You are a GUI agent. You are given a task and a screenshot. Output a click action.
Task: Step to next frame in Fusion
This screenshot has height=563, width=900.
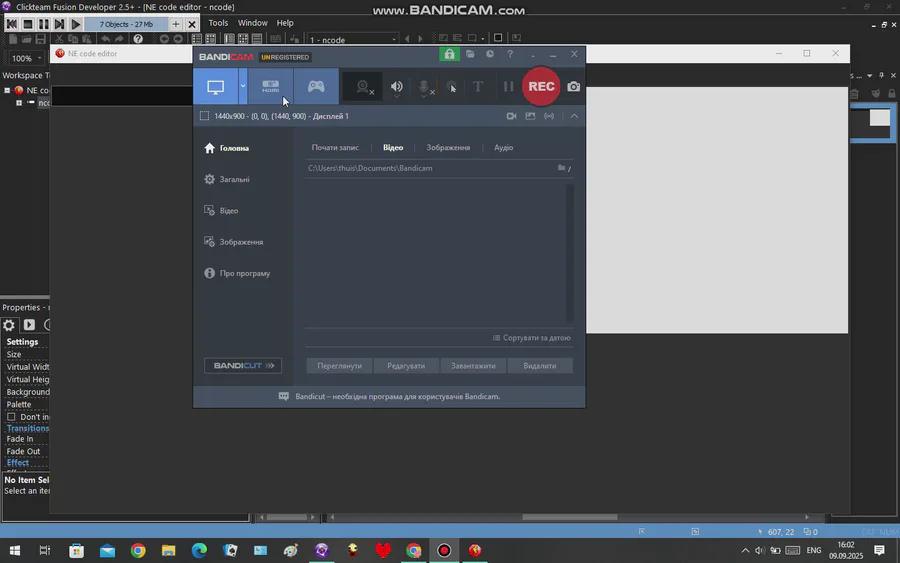tap(60, 24)
